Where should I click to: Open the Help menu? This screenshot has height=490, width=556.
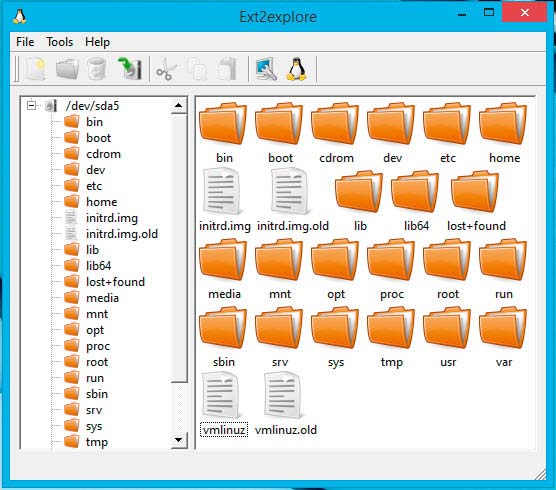pyautogui.click(x=97, y=42)
